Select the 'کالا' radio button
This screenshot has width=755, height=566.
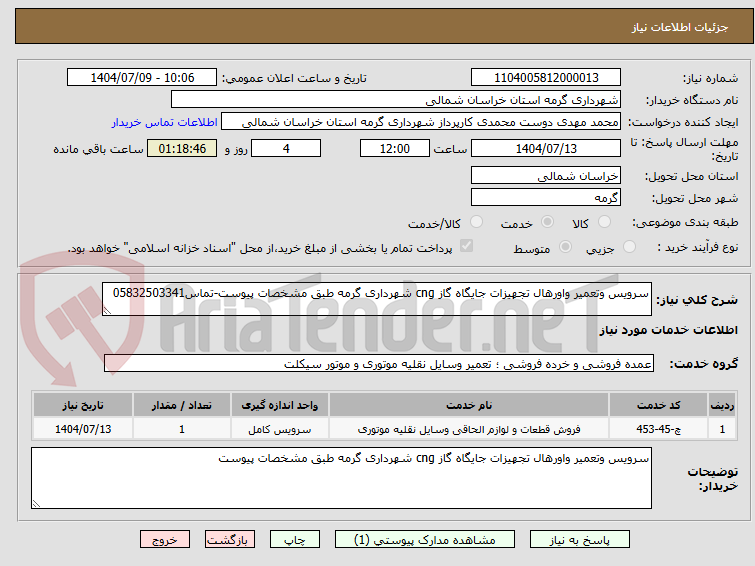pos(604,222)
